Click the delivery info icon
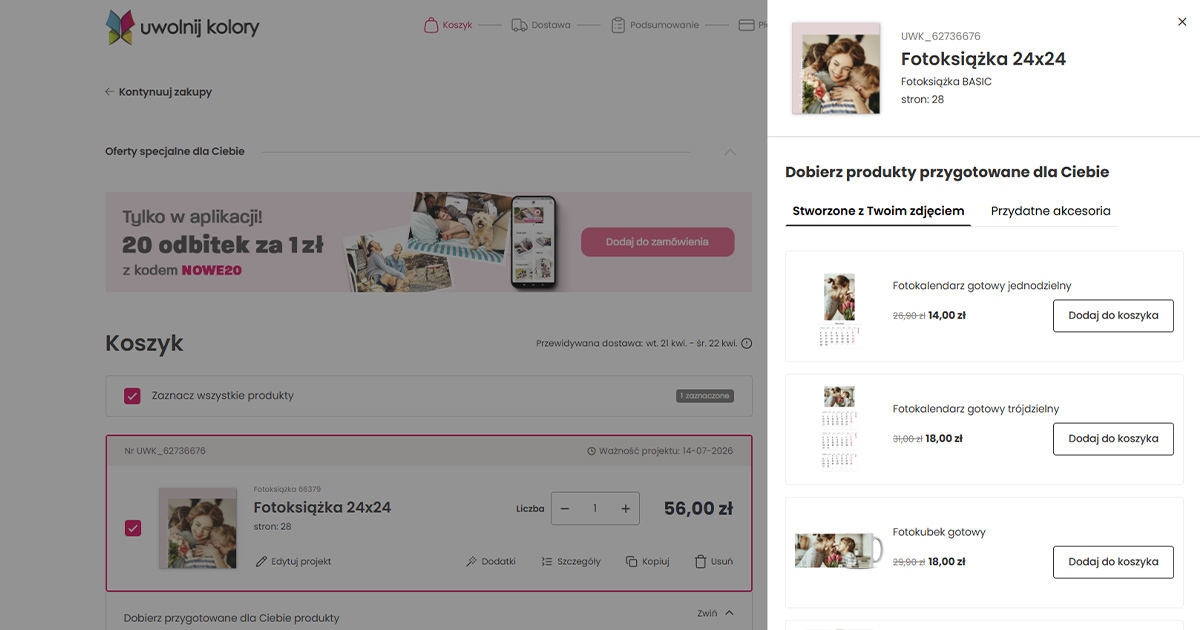The image size is (1200, 630). point(746,344)
